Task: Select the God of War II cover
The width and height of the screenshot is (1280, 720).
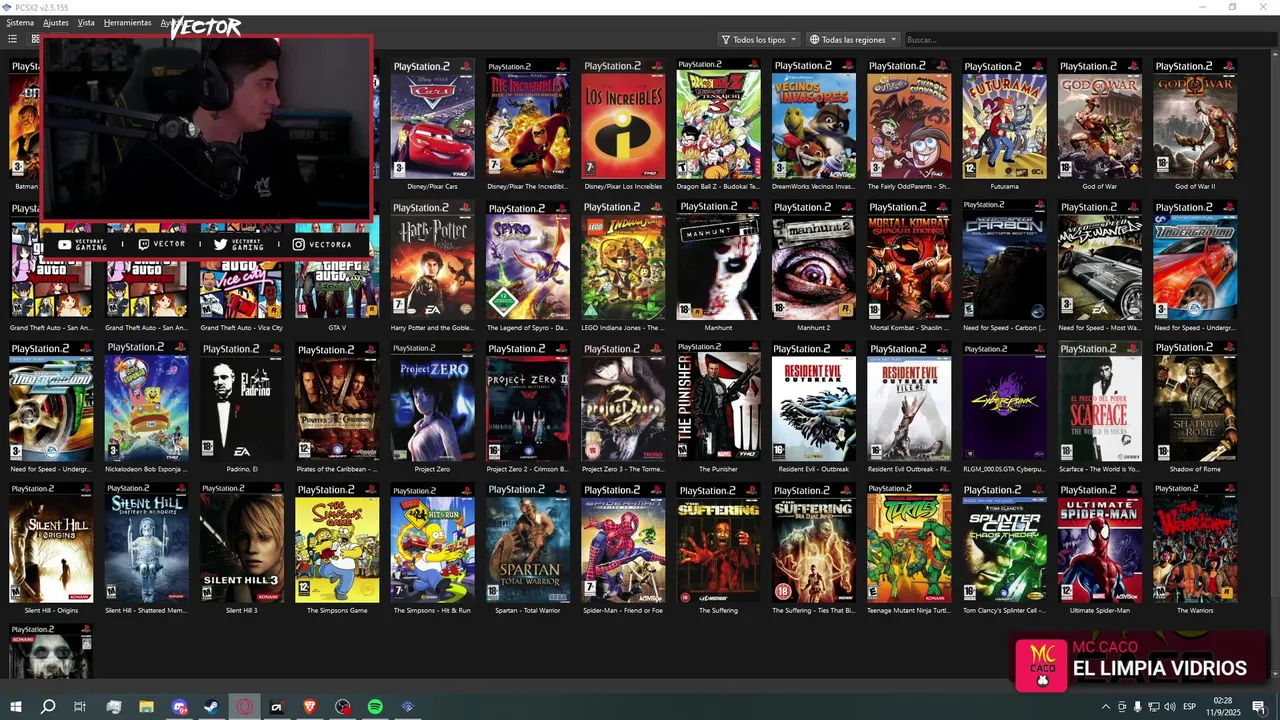Action: pyautogui.click(x=1195, y=119)
